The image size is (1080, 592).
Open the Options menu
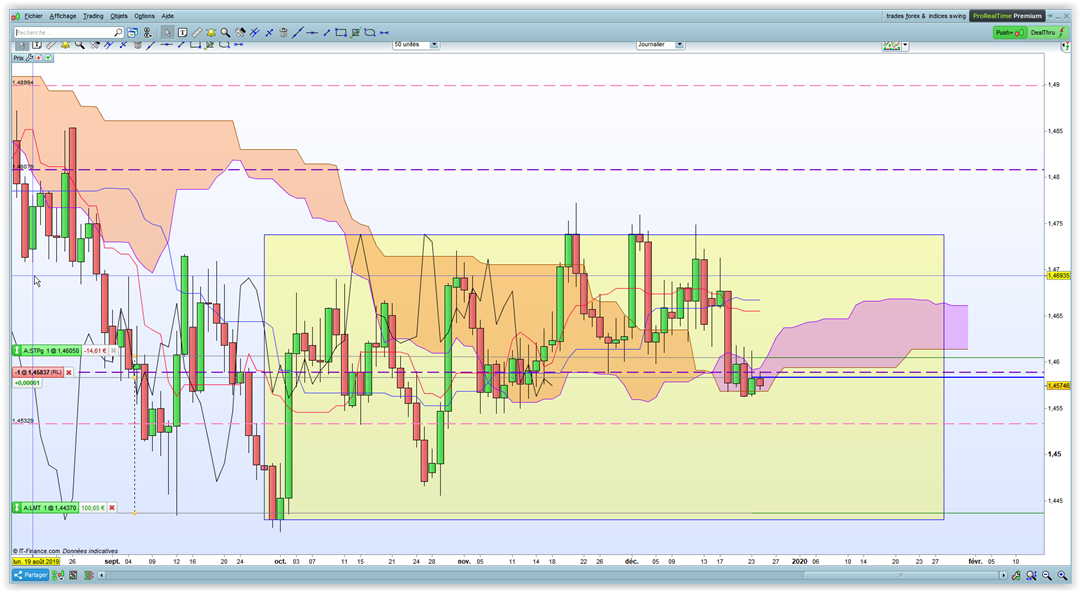point(145,16)
